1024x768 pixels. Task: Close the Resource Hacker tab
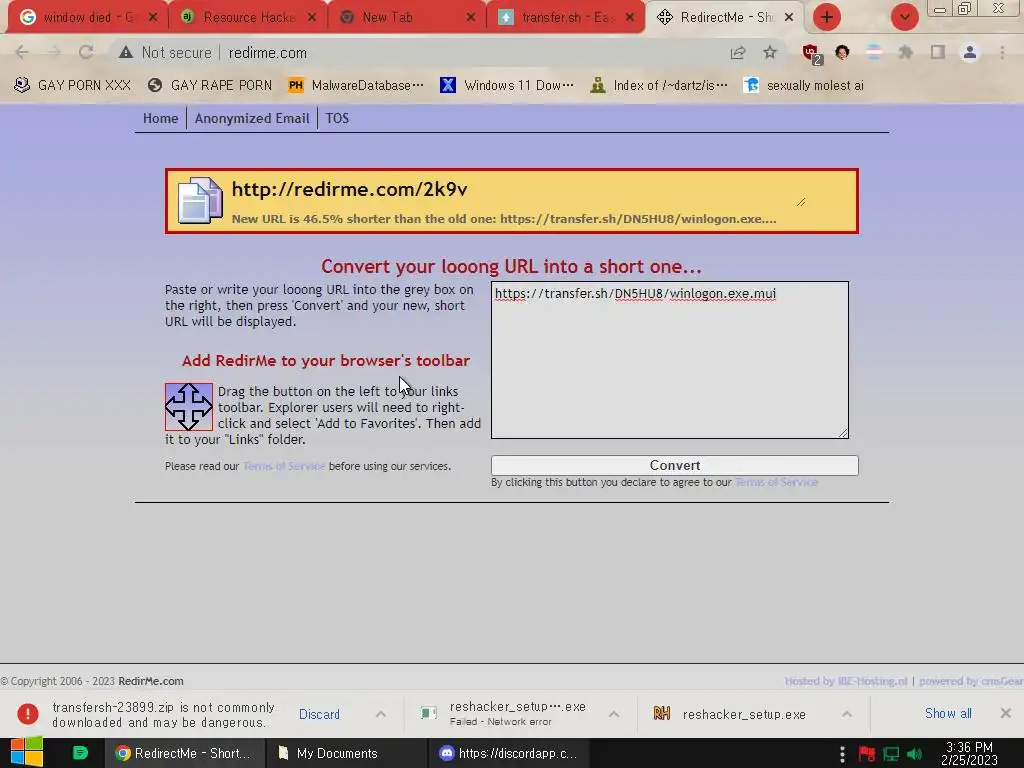coord(312,18)
